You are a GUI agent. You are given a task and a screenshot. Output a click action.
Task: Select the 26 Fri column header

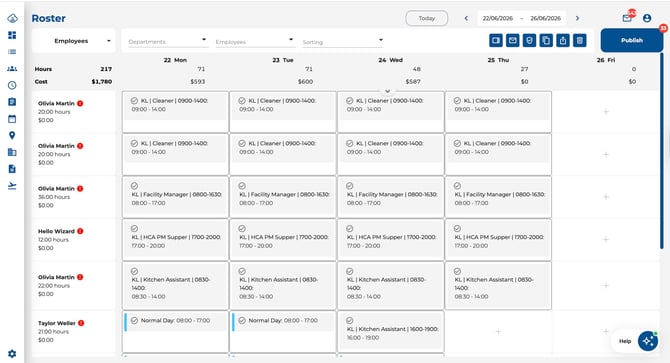pos(606,60)
